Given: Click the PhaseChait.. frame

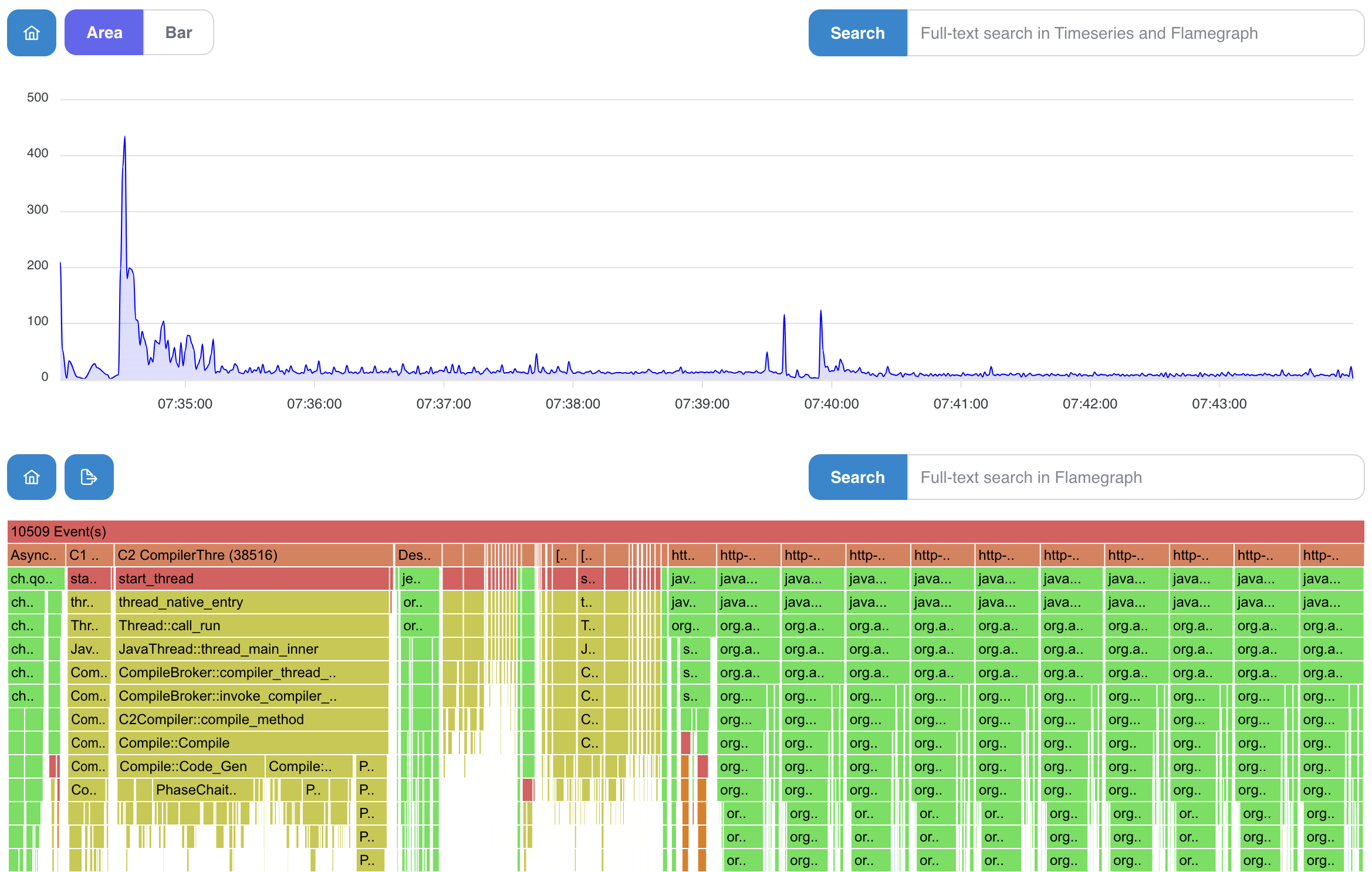Looking at the screenshot, I should tap(203, 790).
